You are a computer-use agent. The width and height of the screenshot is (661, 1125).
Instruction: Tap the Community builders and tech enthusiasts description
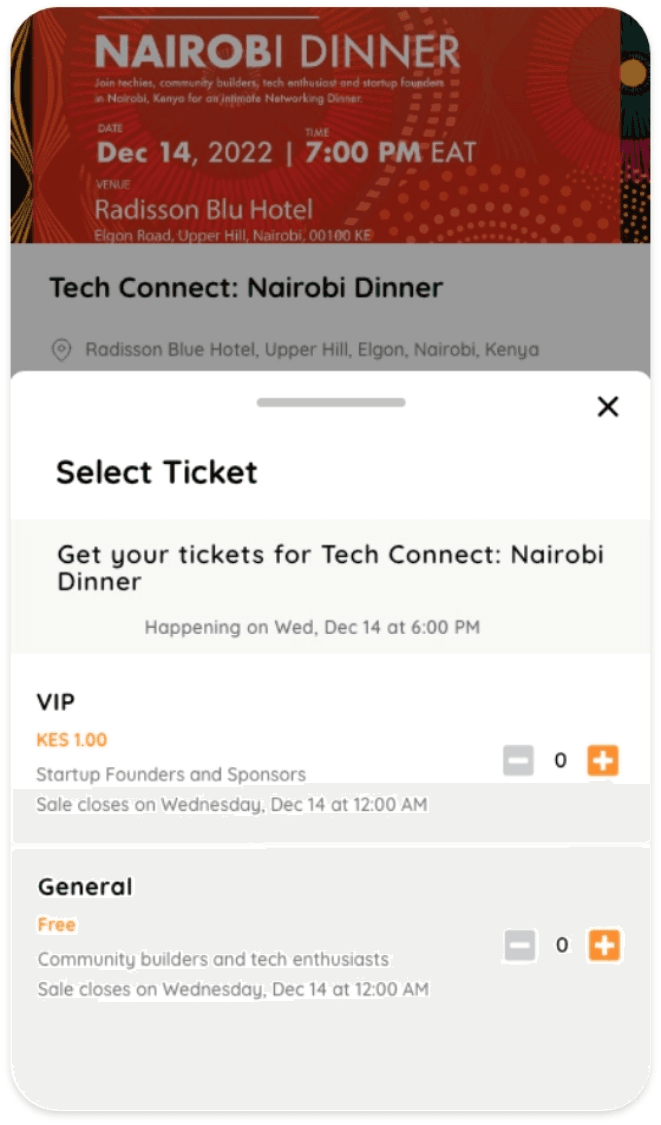pyautogui.click(x=213, y=959)
